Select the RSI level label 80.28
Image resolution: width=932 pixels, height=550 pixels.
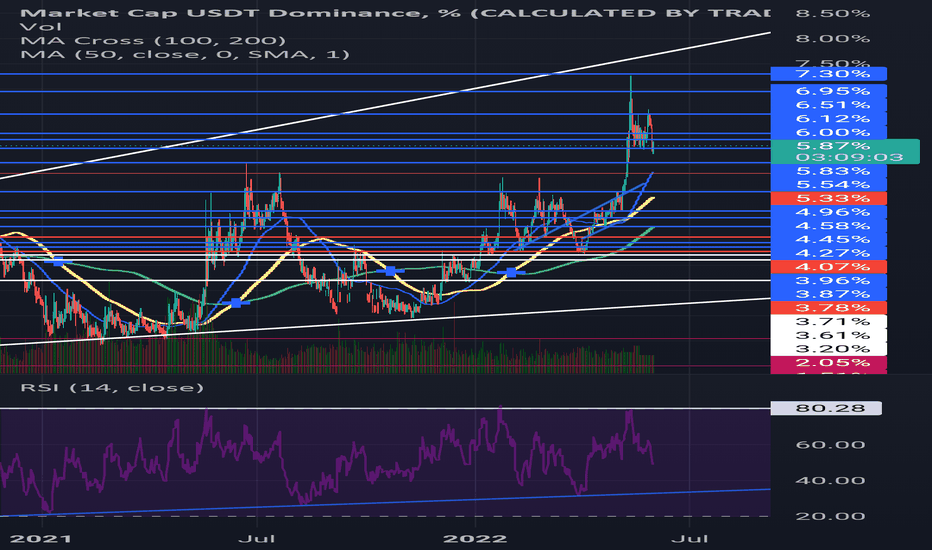tap(826, 408)
